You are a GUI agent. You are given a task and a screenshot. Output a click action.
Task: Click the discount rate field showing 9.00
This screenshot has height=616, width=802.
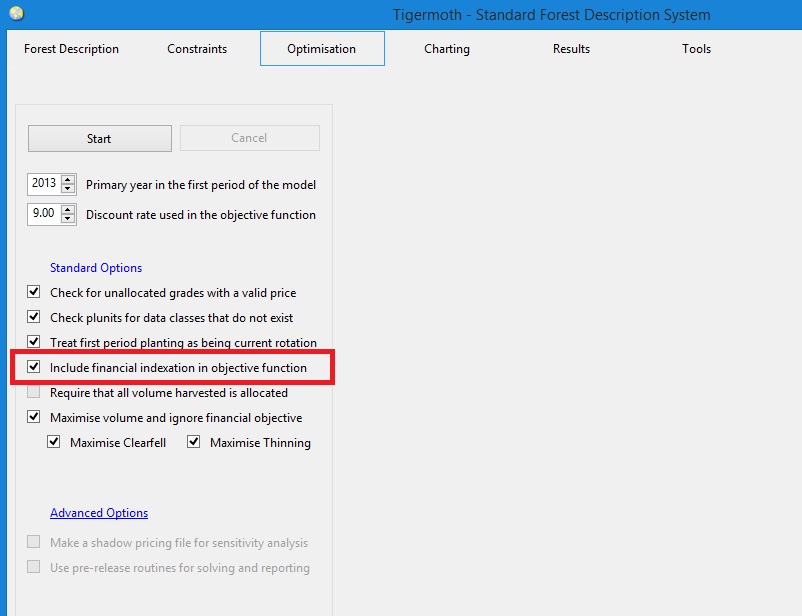[44, 214]
